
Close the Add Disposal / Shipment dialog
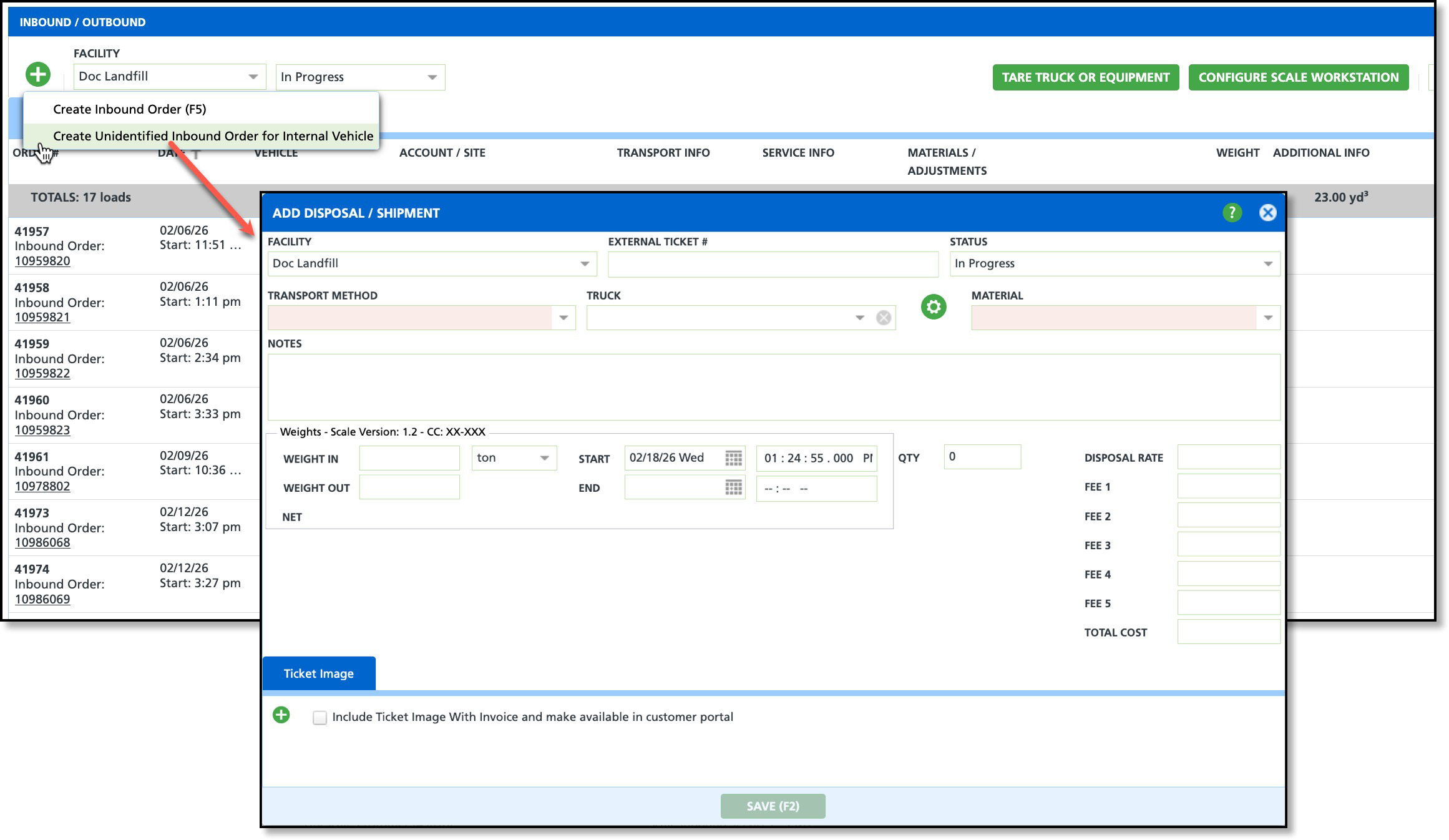click(x=1267, y=213)
